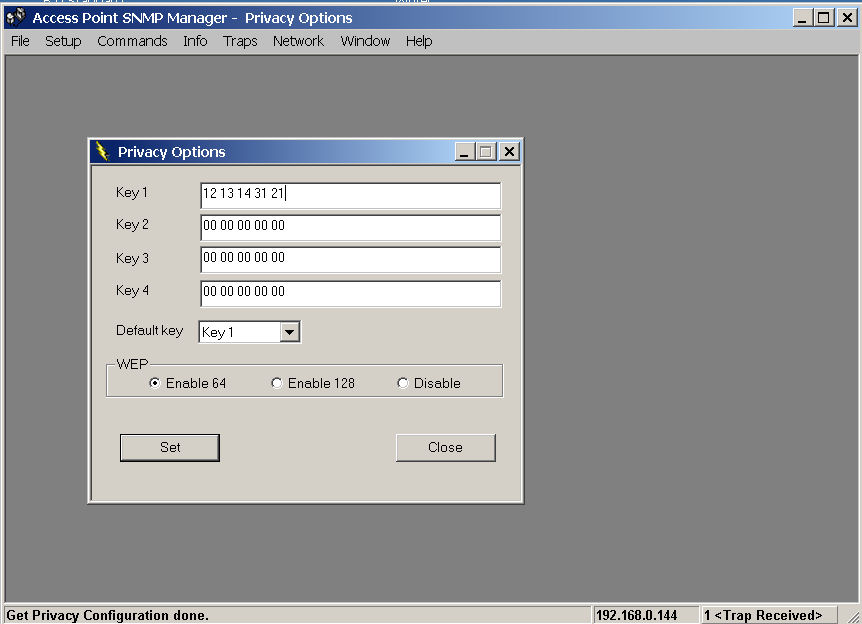Image resolution: width=862 pixels, height=624 pixels.
Task: Focus the Key 4 input field
Action: [x=351, y=294]
